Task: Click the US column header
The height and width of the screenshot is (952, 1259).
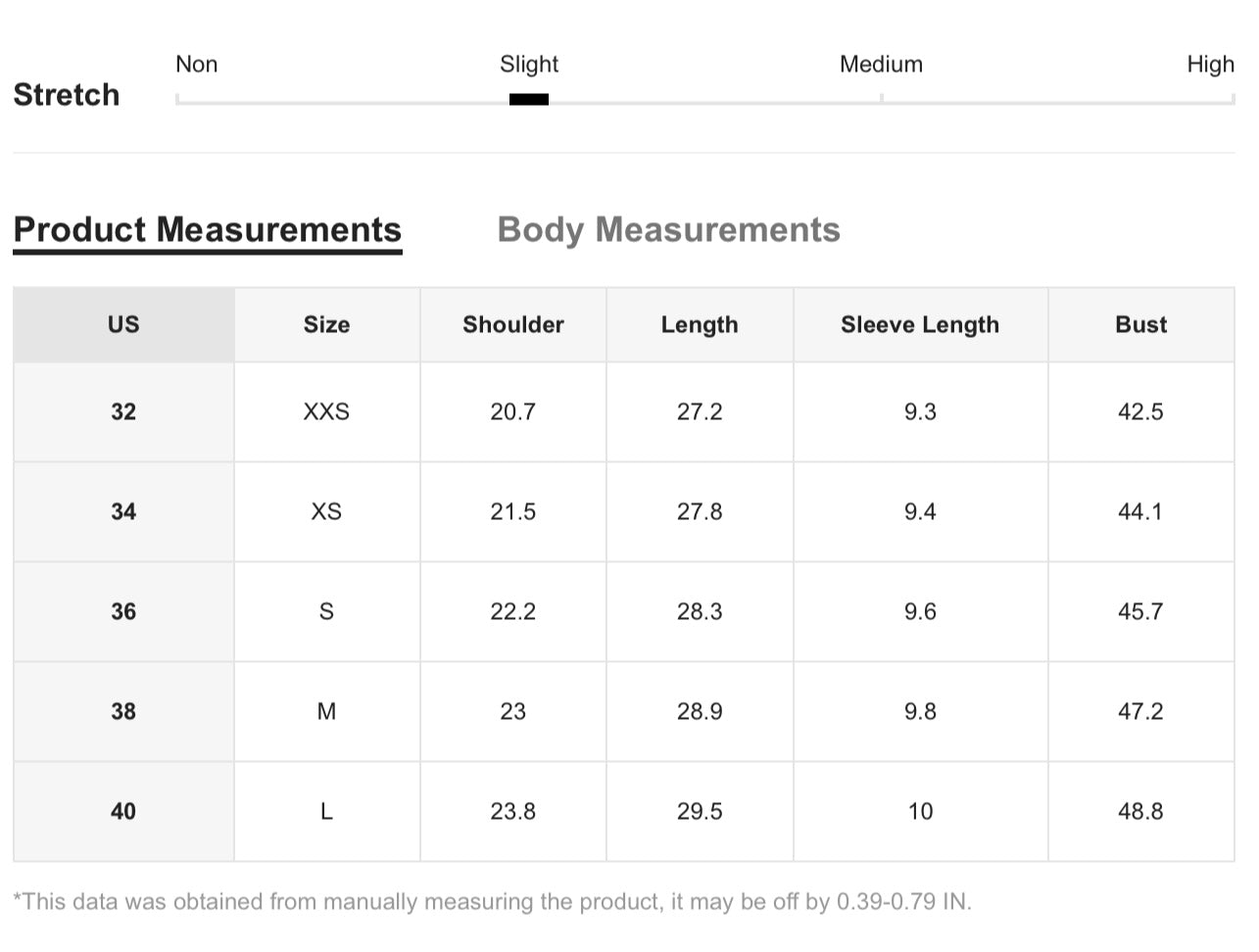Action: pos(122,324)
